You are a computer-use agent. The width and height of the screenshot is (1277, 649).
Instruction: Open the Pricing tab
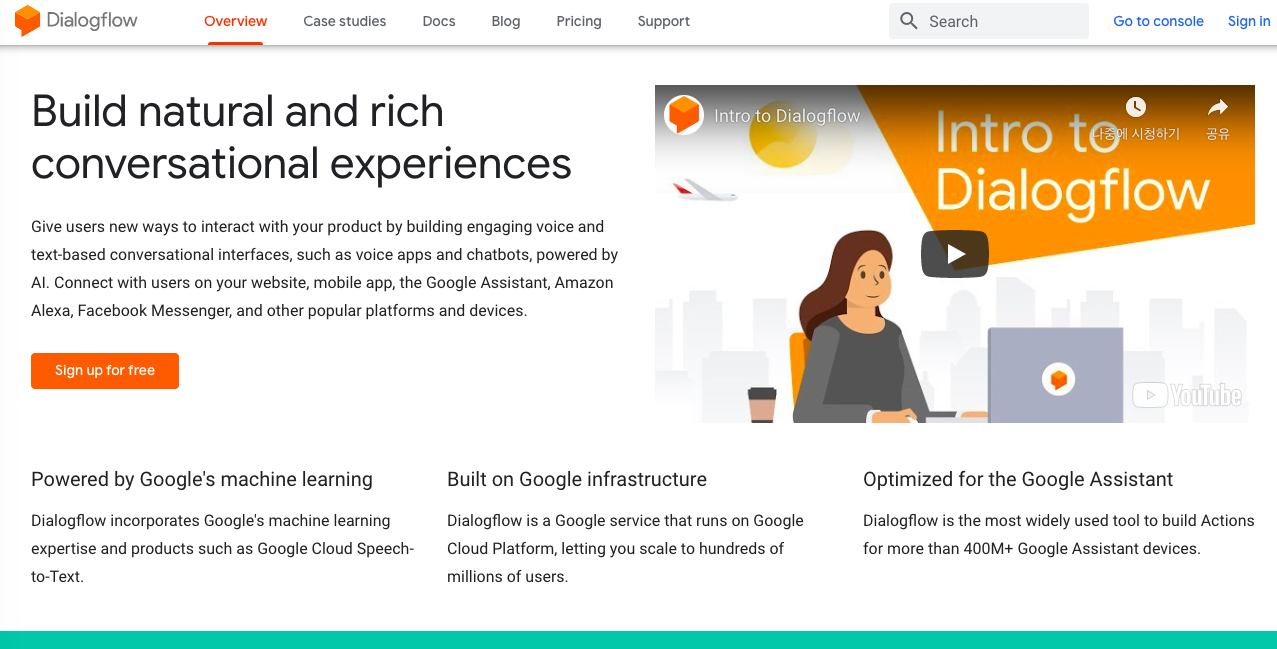point(579,21)
